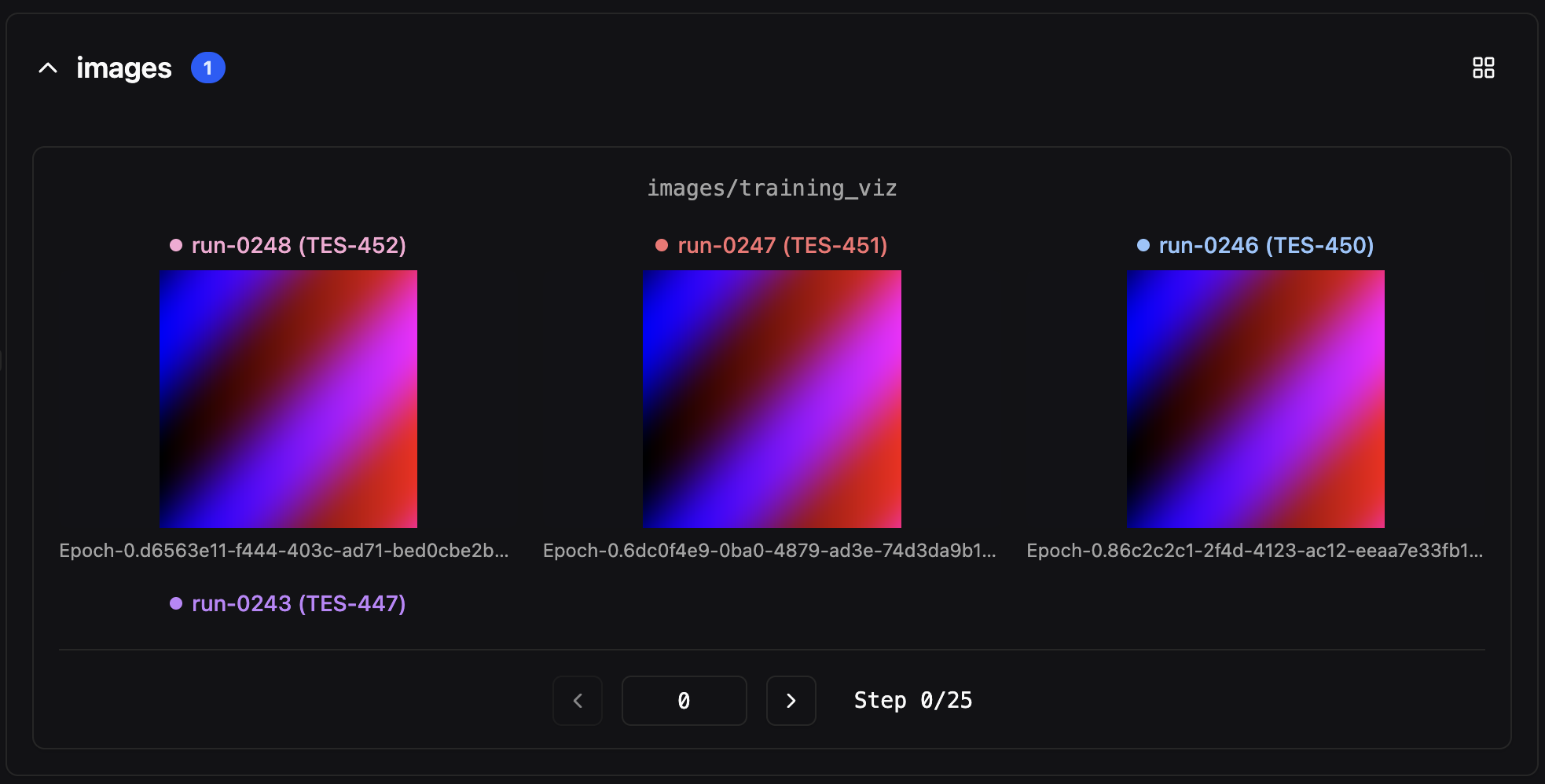Click the Epoch-0.86c2c2c1 filename under run-0246
1545x784 pixels.
click(x=1254, y=551)
